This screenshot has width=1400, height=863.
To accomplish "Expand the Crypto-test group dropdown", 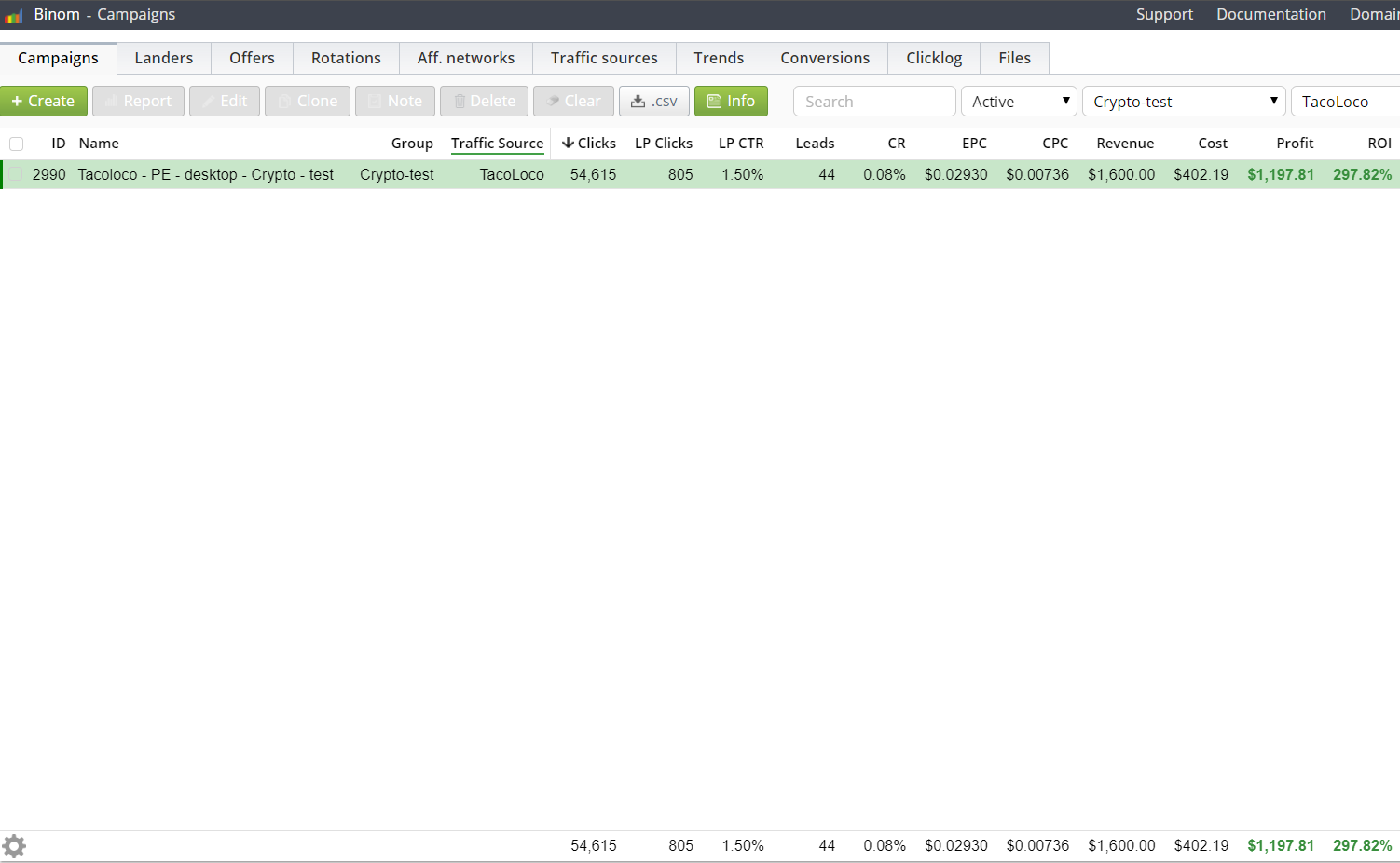I will (x=1184, y=101).
